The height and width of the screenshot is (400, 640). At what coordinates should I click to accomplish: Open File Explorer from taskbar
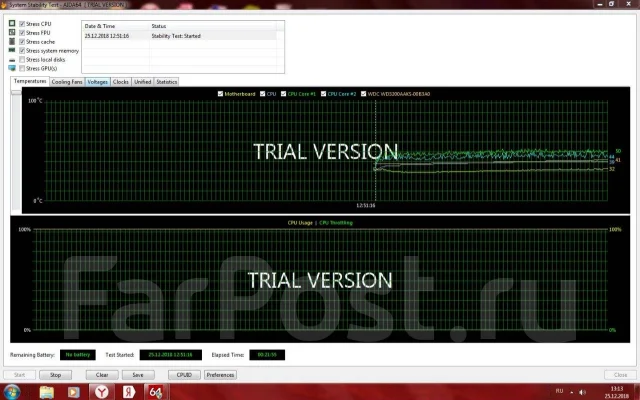click(x=47, y=392)
